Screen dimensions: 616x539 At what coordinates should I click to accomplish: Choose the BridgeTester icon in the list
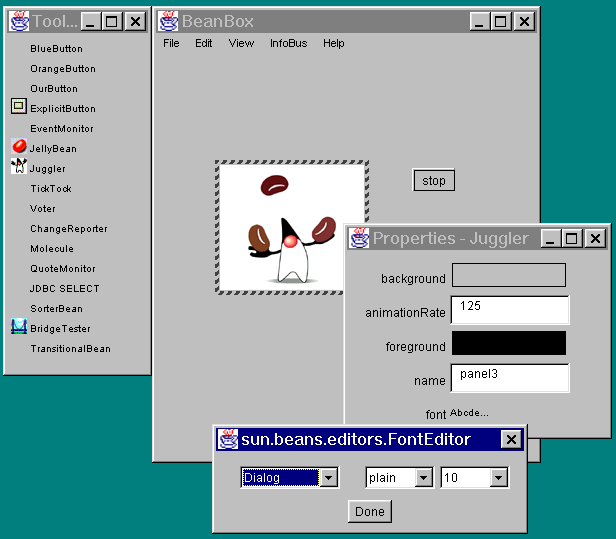[19, 327]
